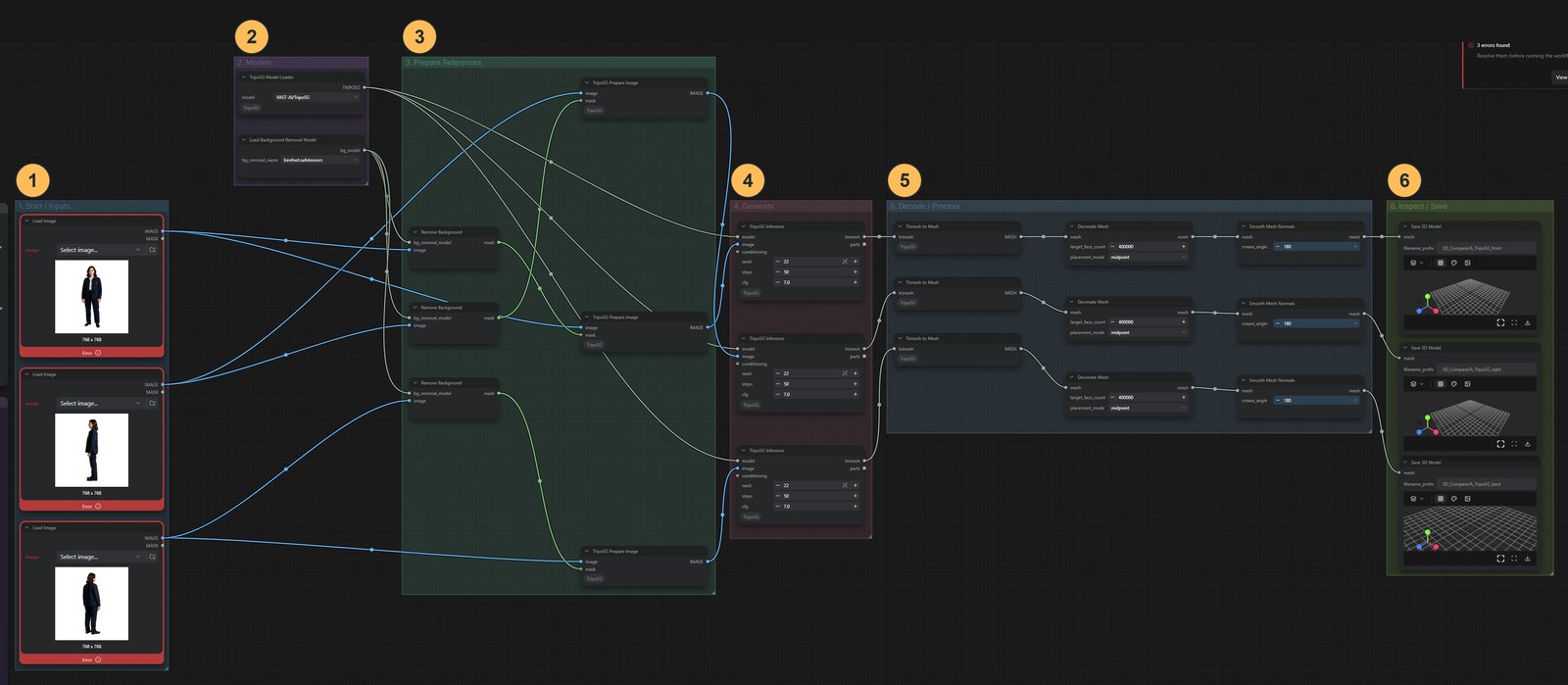Select the '4. Generate' group title
Viewport: 1568px width, 685px height.
pyautogui.click(x=754, y=206)
